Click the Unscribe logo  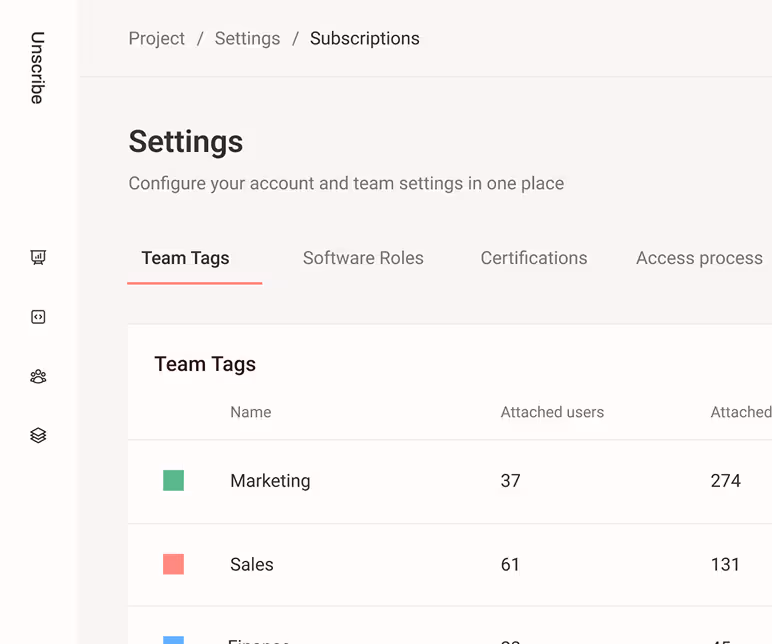tap(37, 68)
